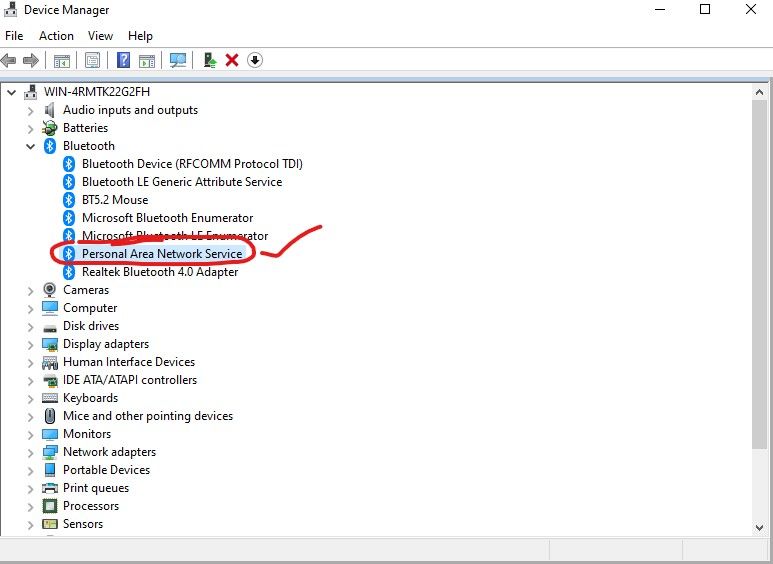Click the Human Interface Devices icon
The image size is (773, 564).
pos(50,362)
